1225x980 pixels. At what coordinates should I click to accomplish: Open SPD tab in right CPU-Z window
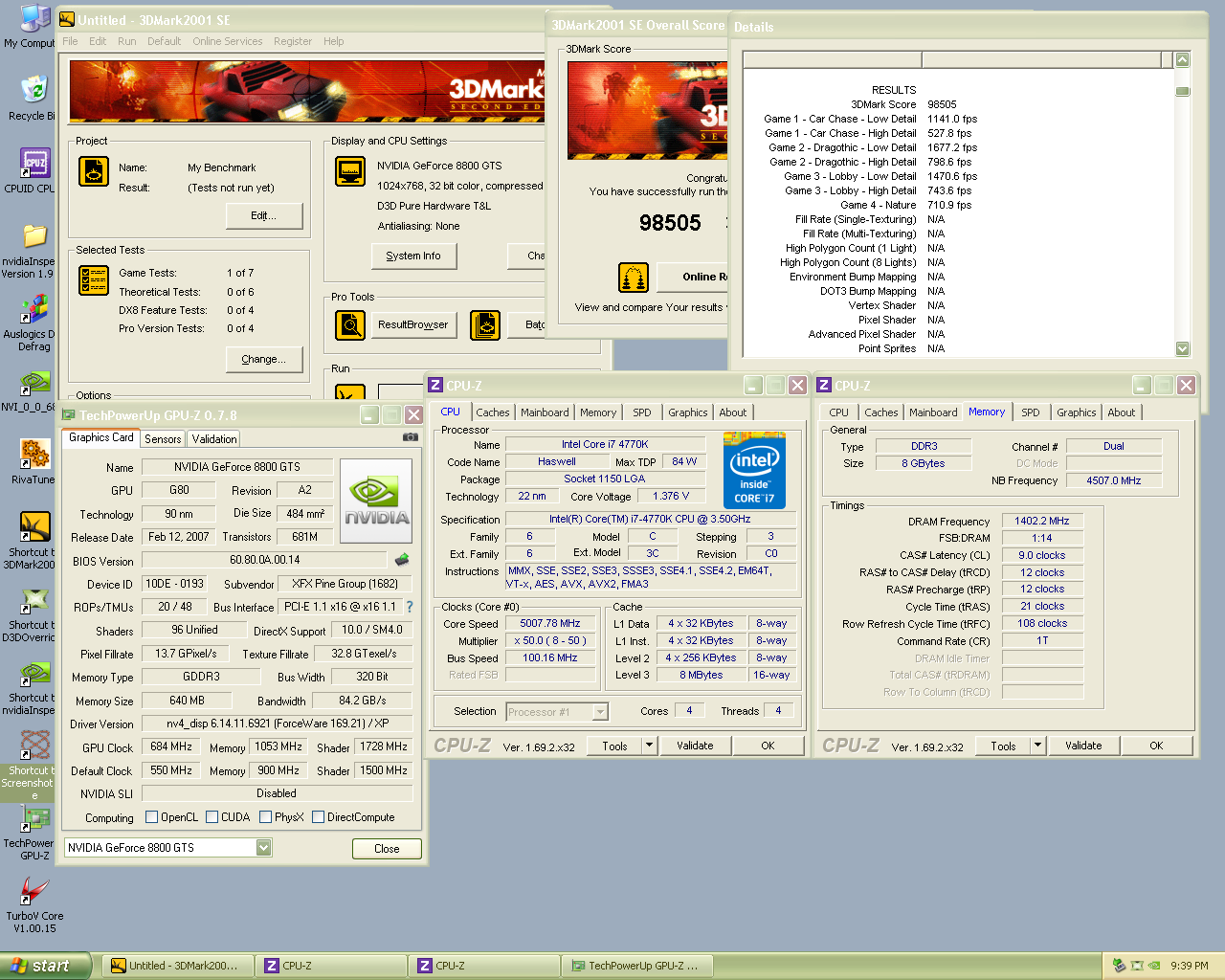(x=1030, y=412)
